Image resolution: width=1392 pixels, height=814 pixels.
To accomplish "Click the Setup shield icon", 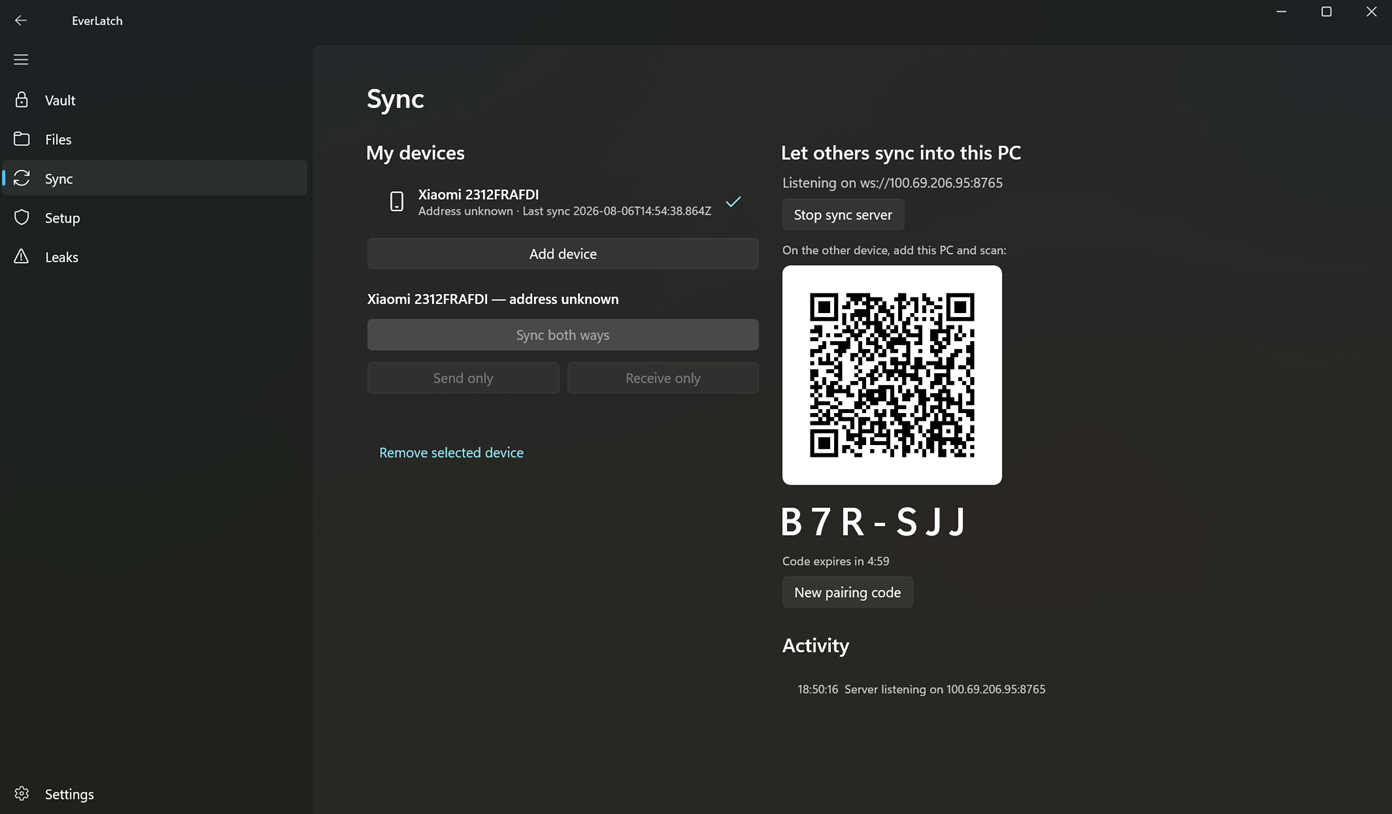I will 21,217.
